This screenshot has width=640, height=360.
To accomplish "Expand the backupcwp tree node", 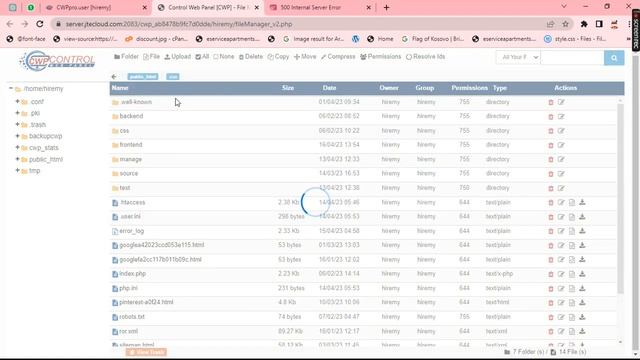I will click(x=17, y=136).
